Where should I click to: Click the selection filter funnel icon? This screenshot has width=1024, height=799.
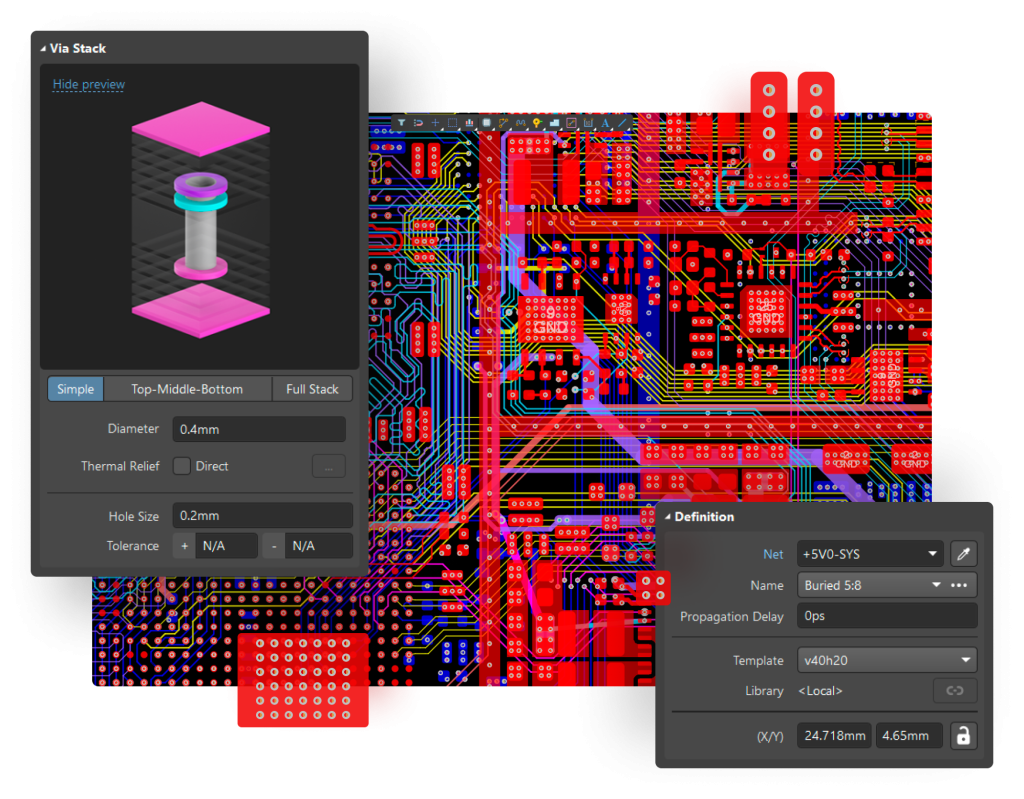pos(401,123)
